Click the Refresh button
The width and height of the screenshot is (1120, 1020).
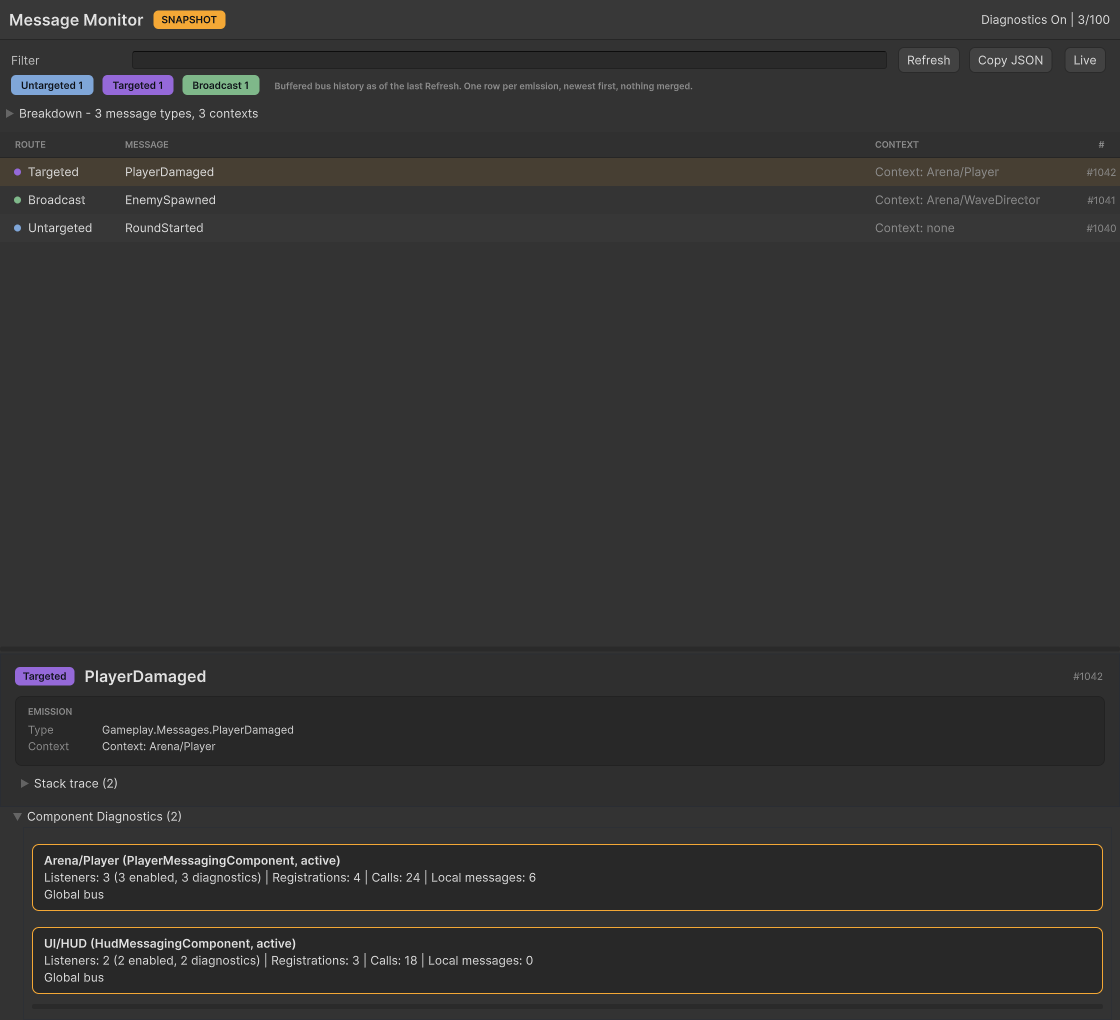pyautogui.click(x=928, y=60)
